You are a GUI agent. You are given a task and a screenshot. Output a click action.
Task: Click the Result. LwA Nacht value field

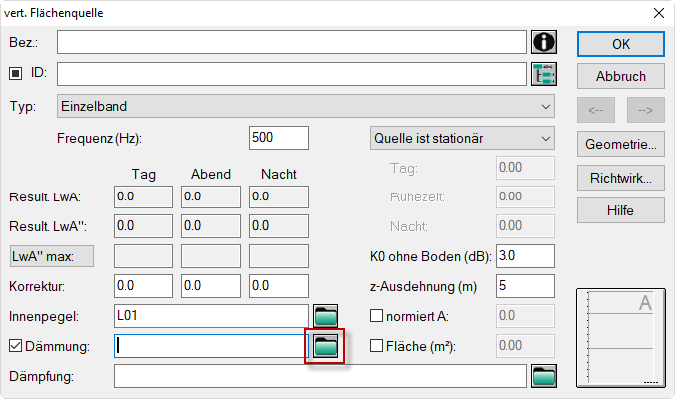[279, 197]
